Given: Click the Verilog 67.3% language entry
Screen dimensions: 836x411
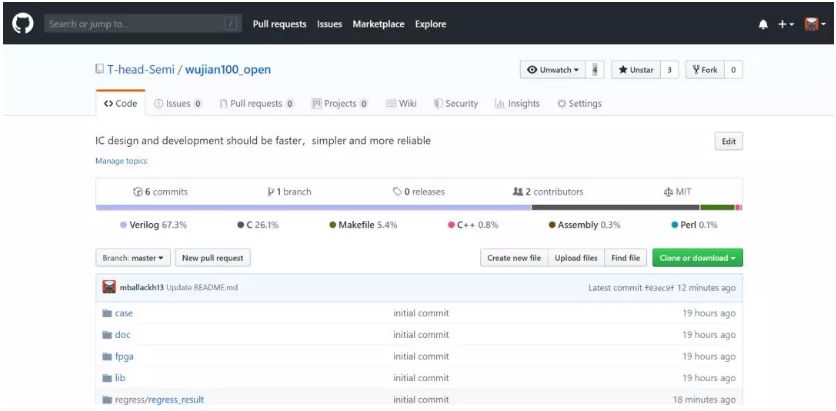Looking at the screenshot, I should coord(154,225).
